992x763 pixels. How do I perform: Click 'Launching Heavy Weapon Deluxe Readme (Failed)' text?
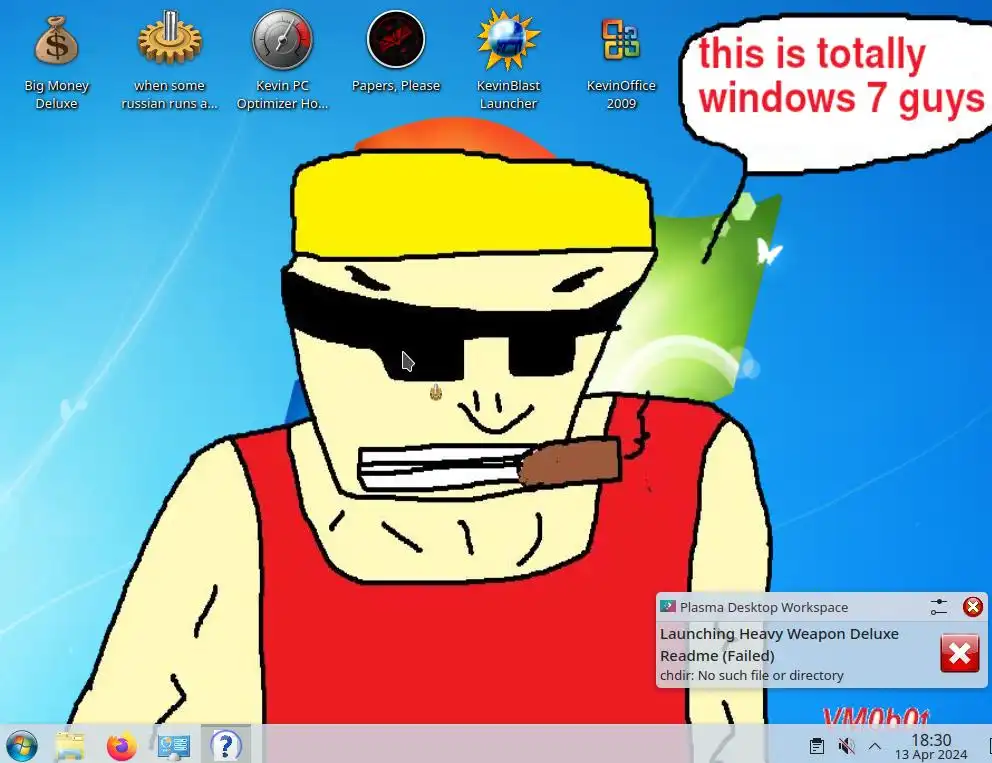coord(779,645)
